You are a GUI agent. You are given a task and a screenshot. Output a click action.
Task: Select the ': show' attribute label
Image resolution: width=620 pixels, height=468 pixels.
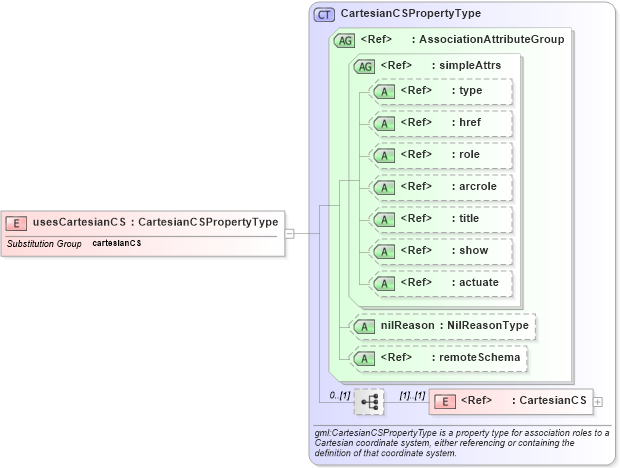pos(470,251)
